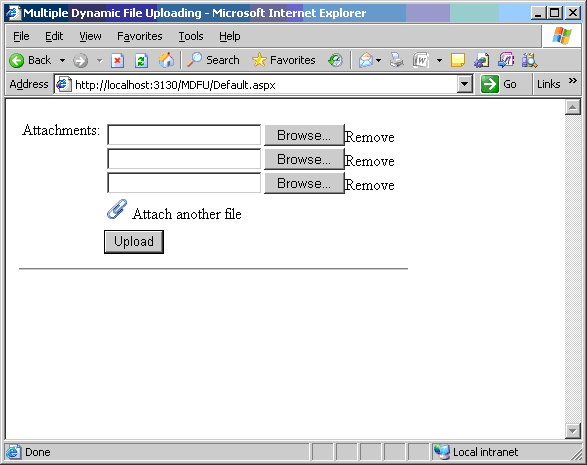Click the first Browse... button
The height and width of the screenshot is (465, 587).
tap(304, 135)
